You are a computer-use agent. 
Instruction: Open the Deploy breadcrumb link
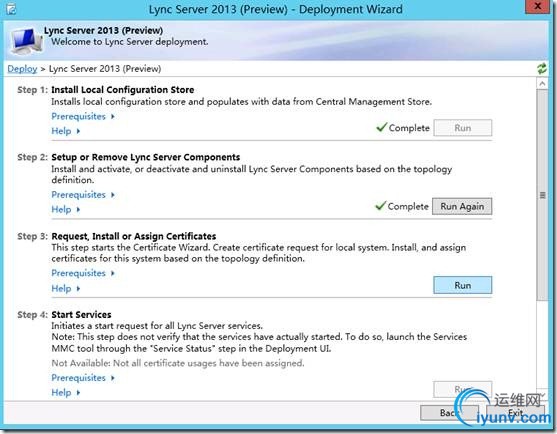pos(22,69)
